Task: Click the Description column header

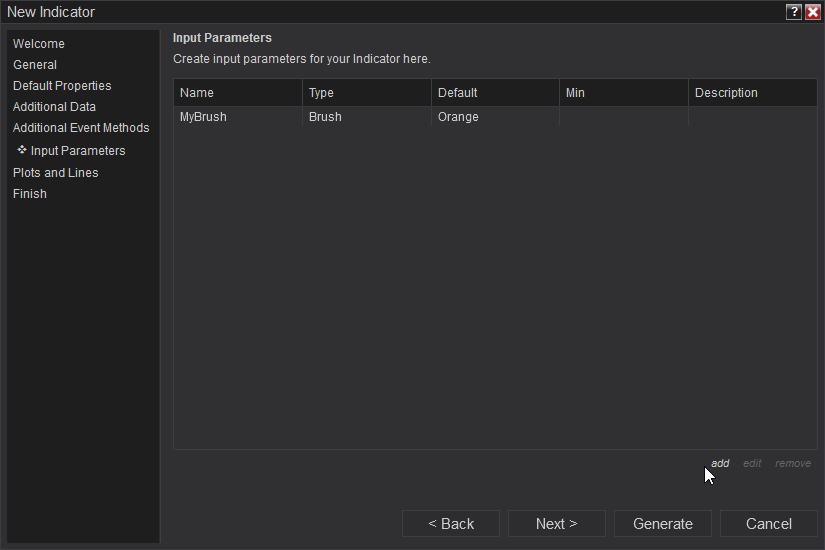Action: coord(753,93)
